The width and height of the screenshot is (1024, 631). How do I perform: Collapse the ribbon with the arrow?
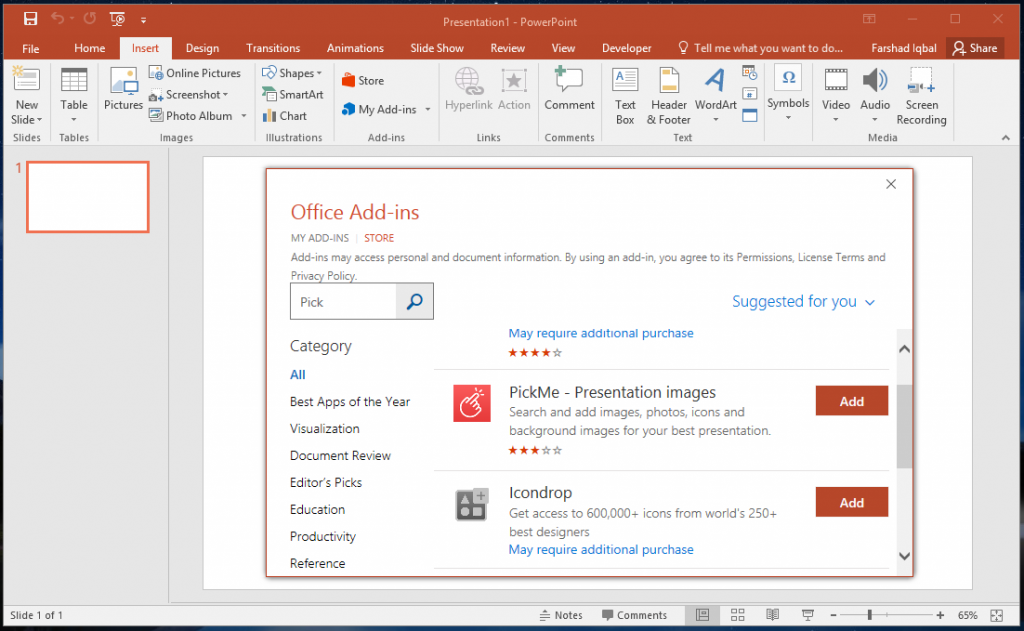coord(1005,138)
